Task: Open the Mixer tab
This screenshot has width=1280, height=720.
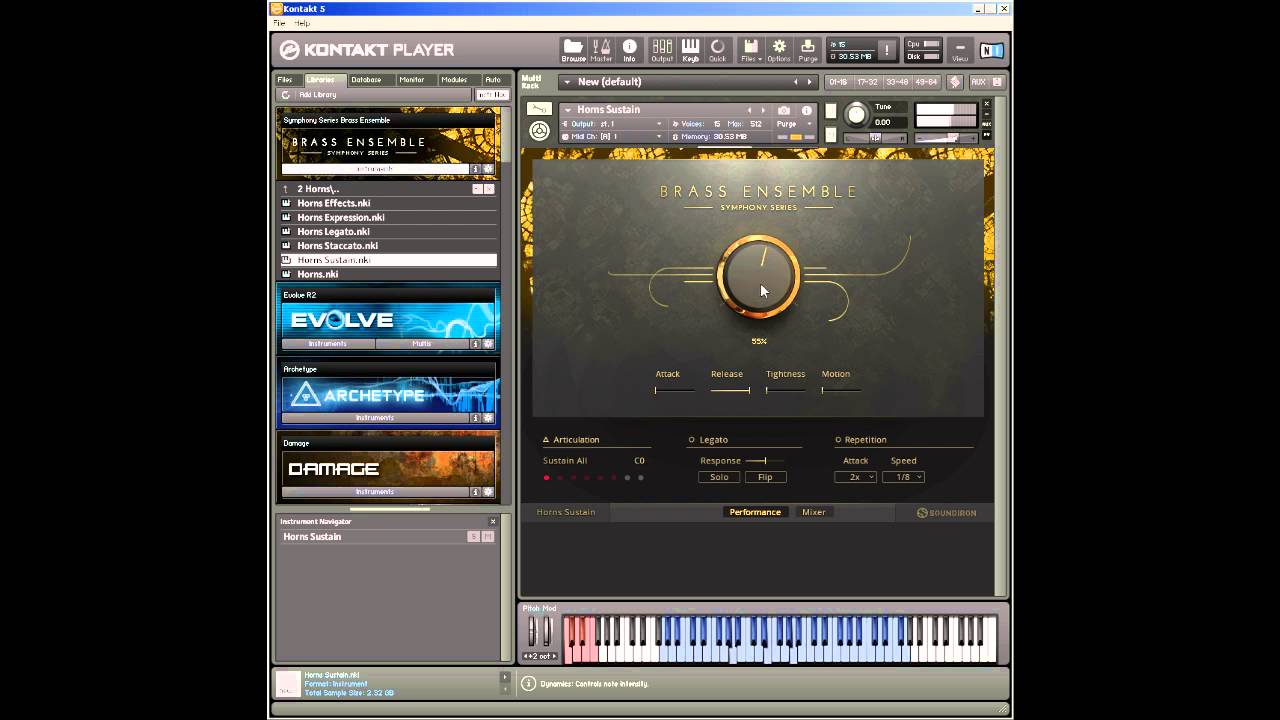Action: [x=814, y=512]
